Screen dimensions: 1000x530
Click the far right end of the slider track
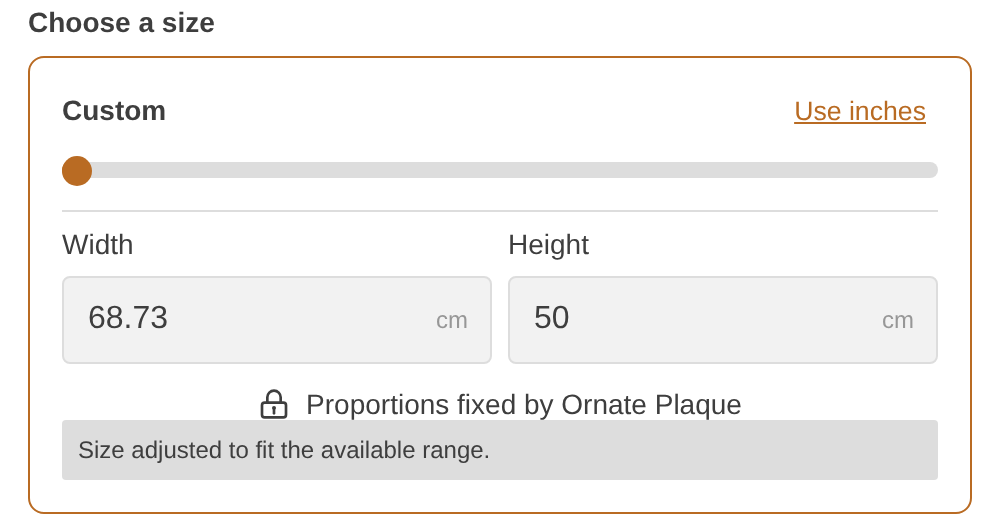coord(932,170)
